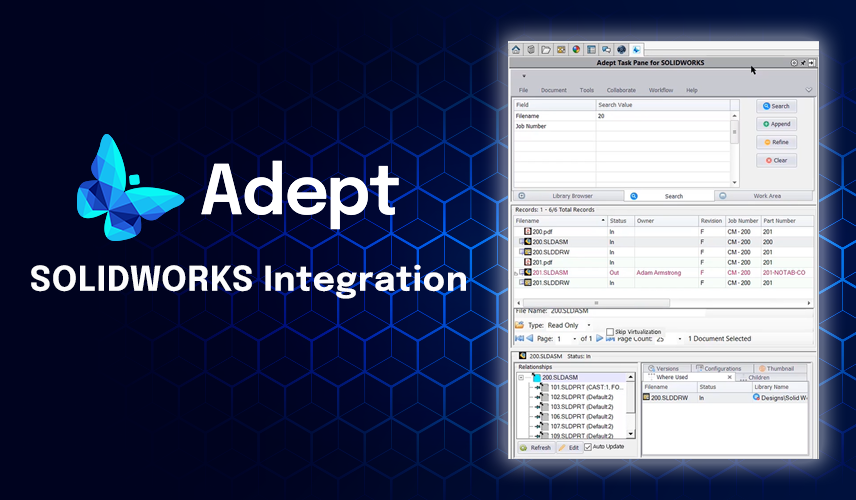
Task: Click the search fields vertical scrollbar
Action: (x=734, y=149)
